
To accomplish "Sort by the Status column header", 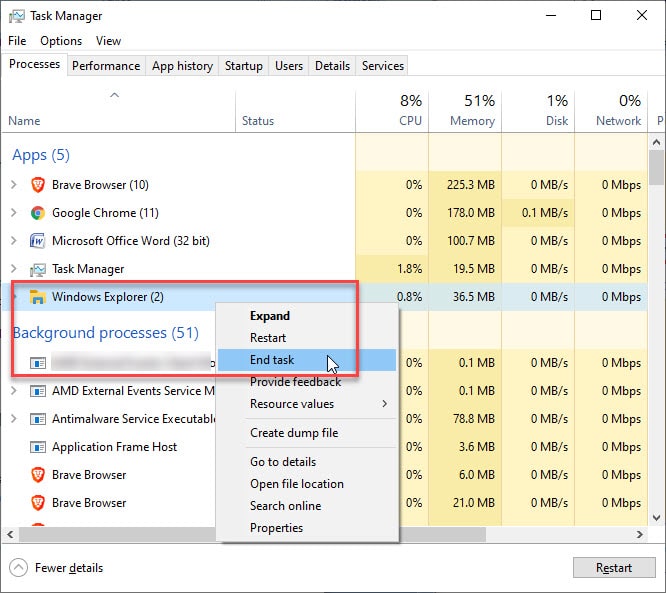I will pyautogui.click(x=295, y=110).
